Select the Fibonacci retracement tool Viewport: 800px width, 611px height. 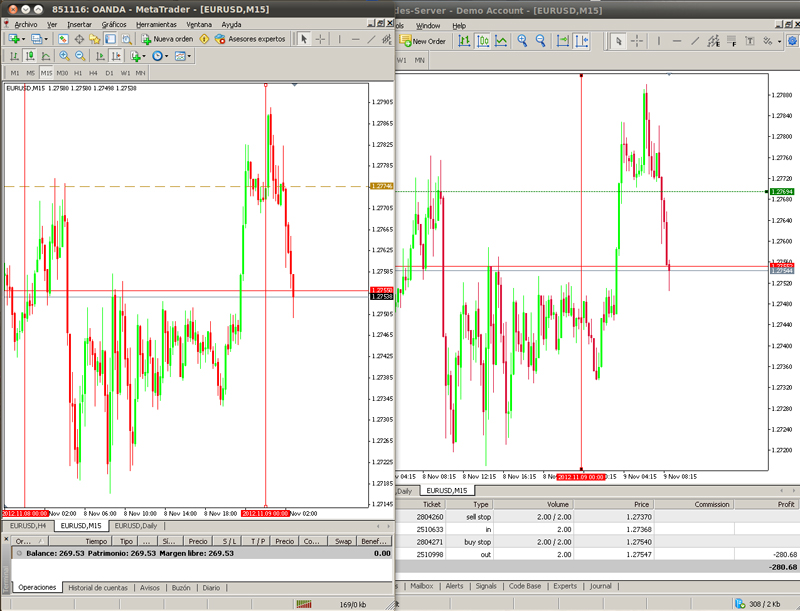[731, 41]
